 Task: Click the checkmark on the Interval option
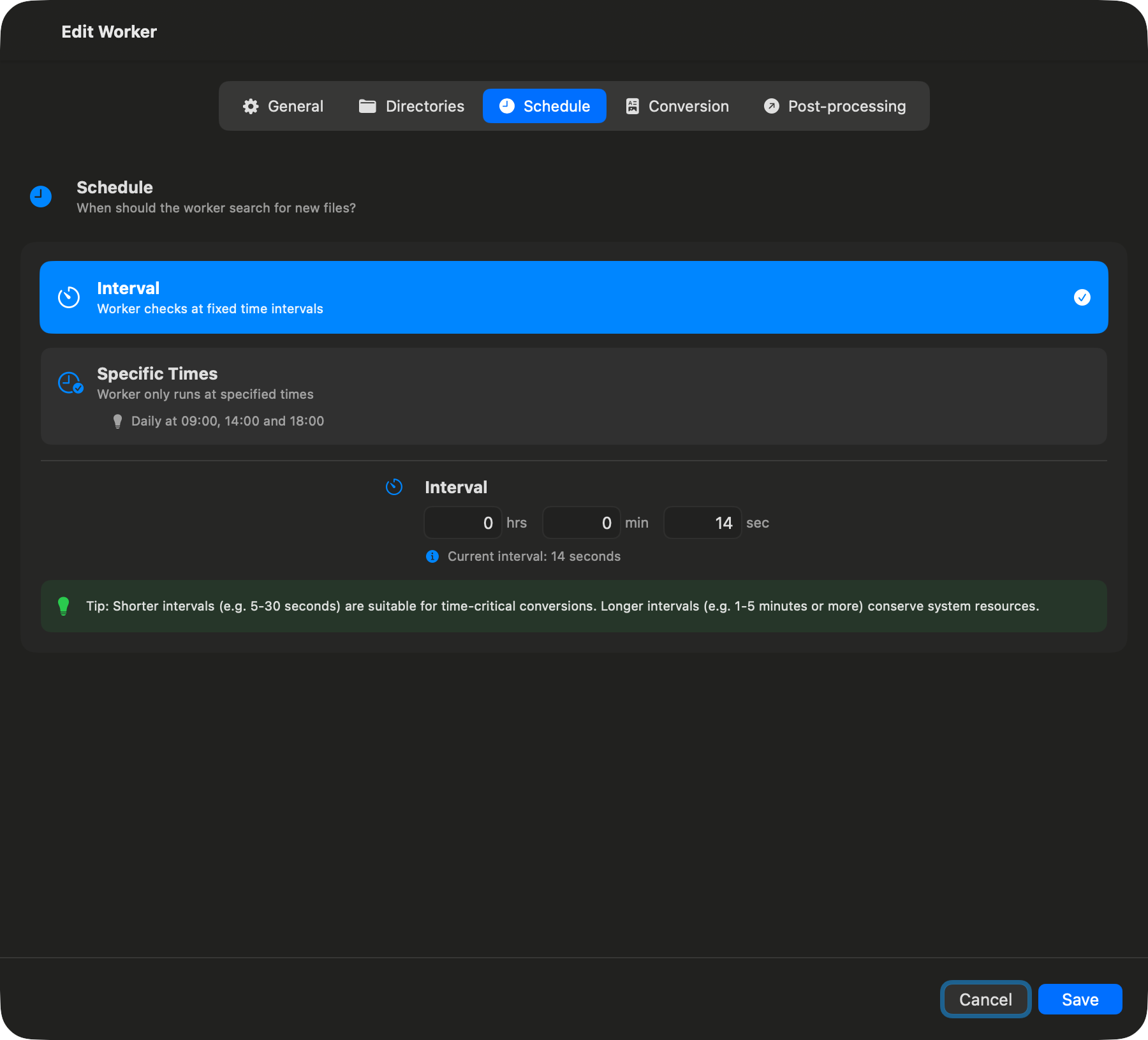tap(1082, 297)
